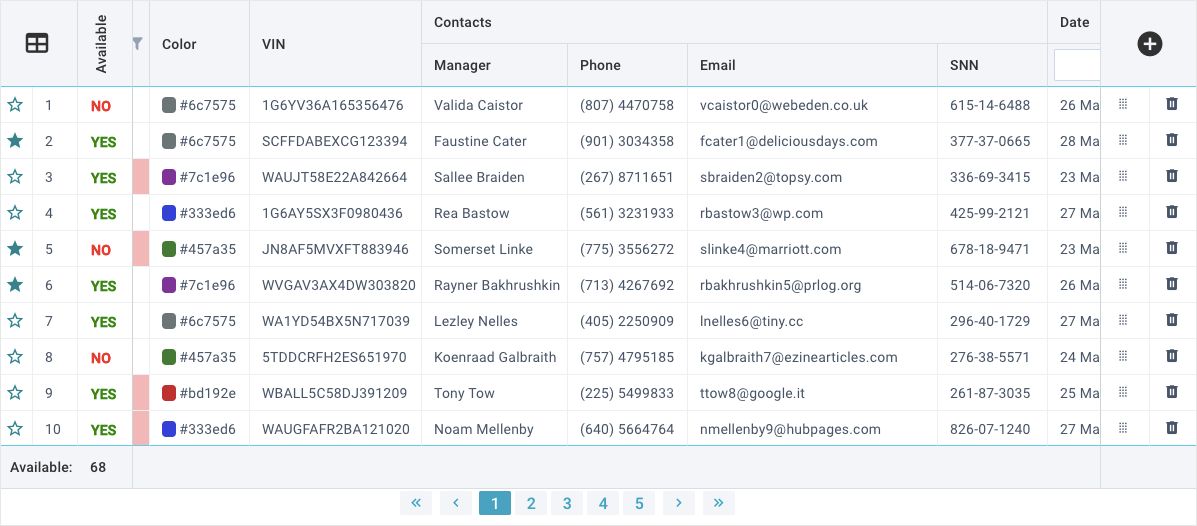Switch to page 5

click(639, 503)
